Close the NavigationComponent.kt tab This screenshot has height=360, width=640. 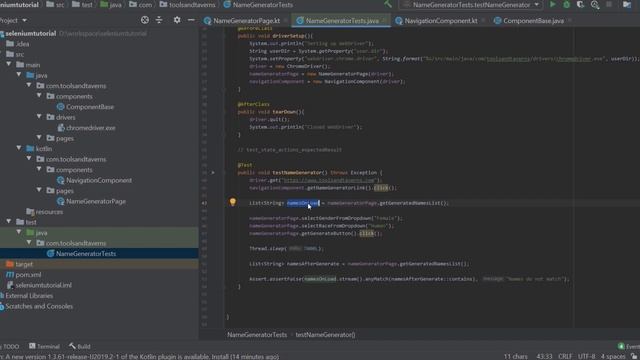pyautogui.click(x=483, y=20)
